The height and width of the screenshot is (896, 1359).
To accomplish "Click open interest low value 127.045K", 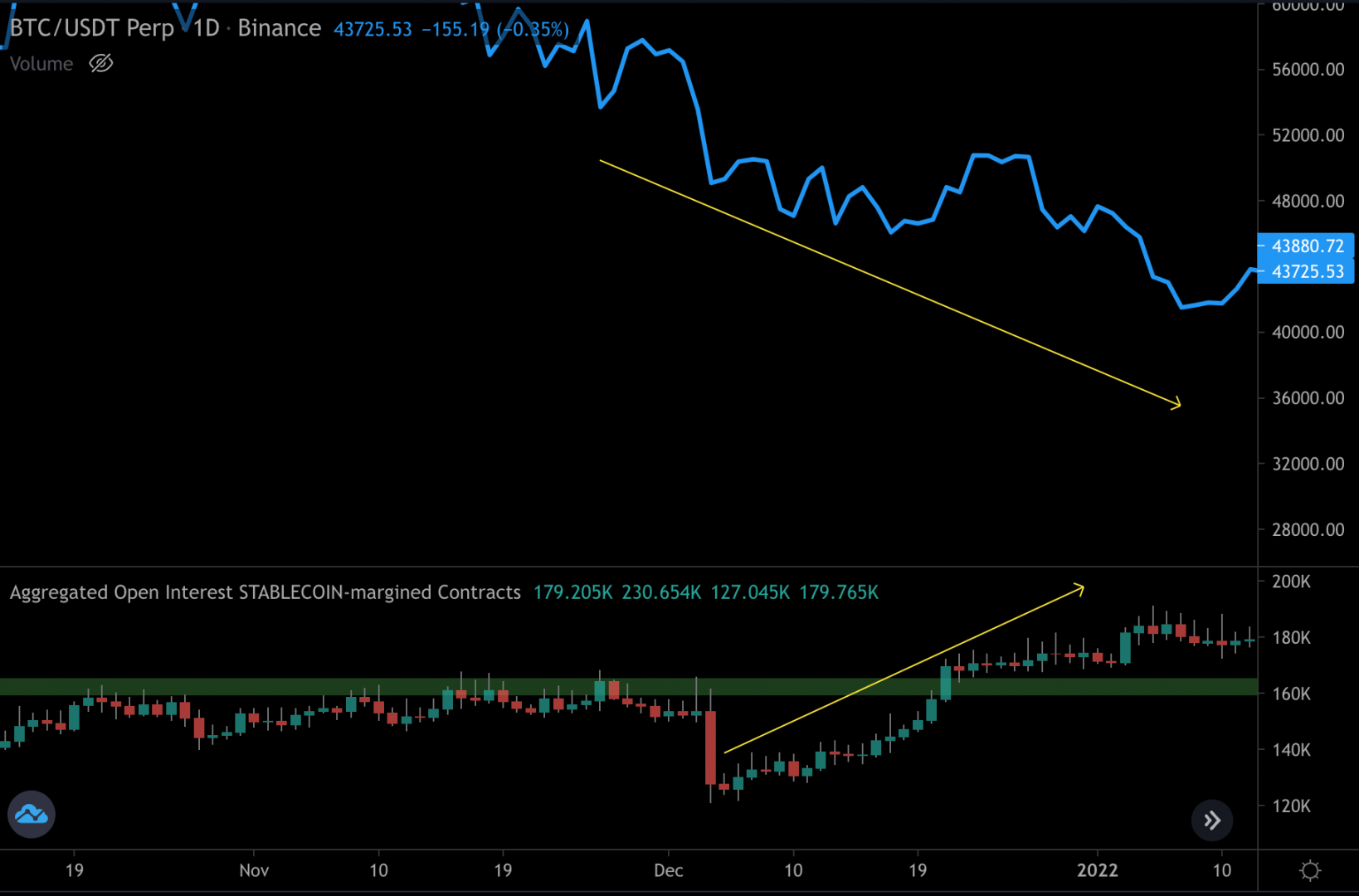I will (x=750, y=592).
